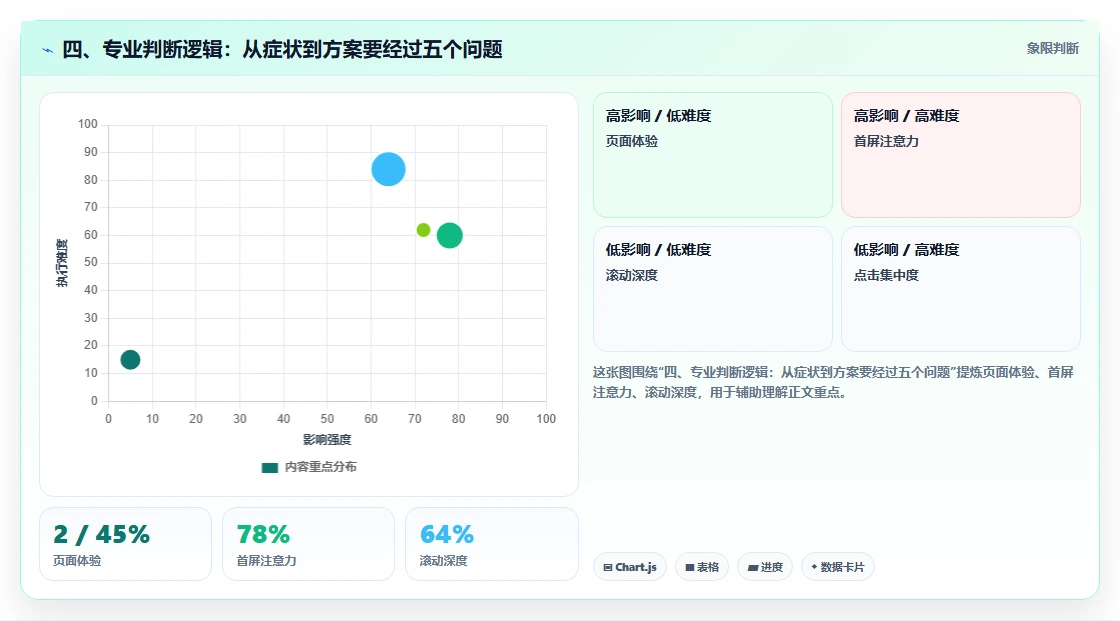Click the 执行难度 y-axis title
Viewport: 1120px width, 621px height.
point(62,263)
